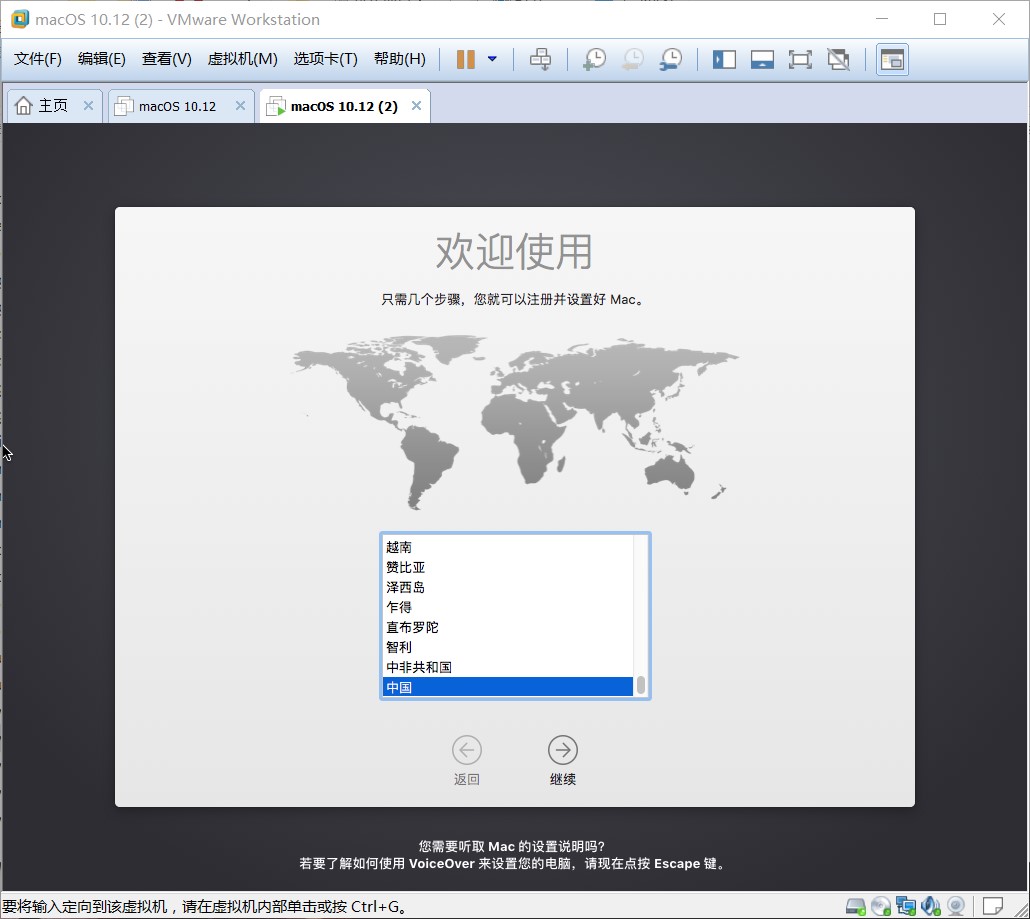Click the camera device status icon
The width and height of the screenshot is (1030, 919).
click(956, 907)
